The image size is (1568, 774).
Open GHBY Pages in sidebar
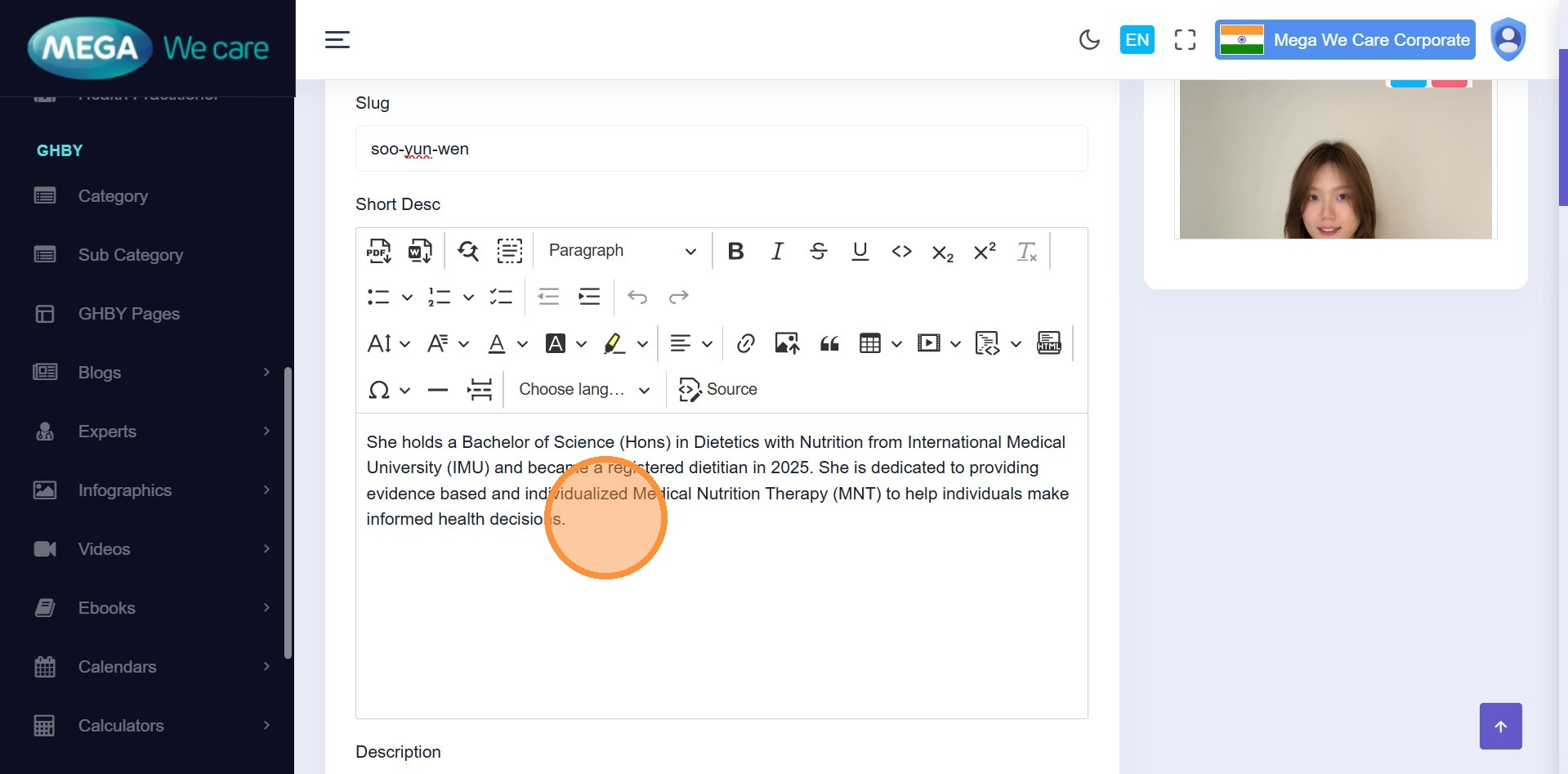(128, 314)
